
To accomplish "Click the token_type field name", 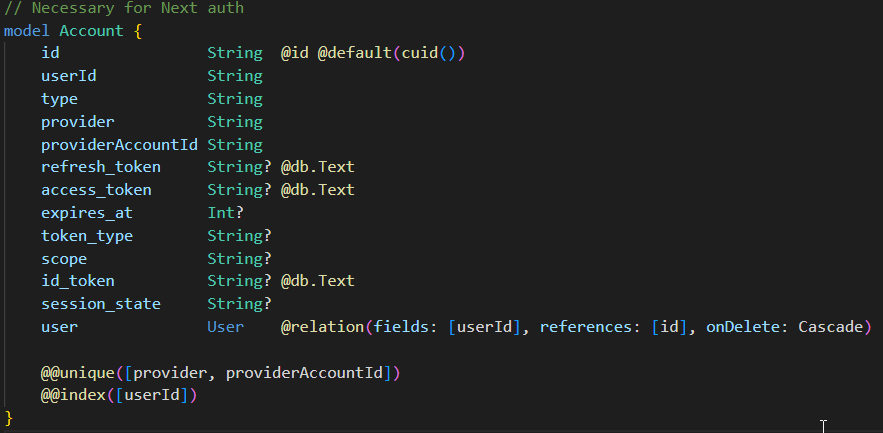I will [86, 236].
